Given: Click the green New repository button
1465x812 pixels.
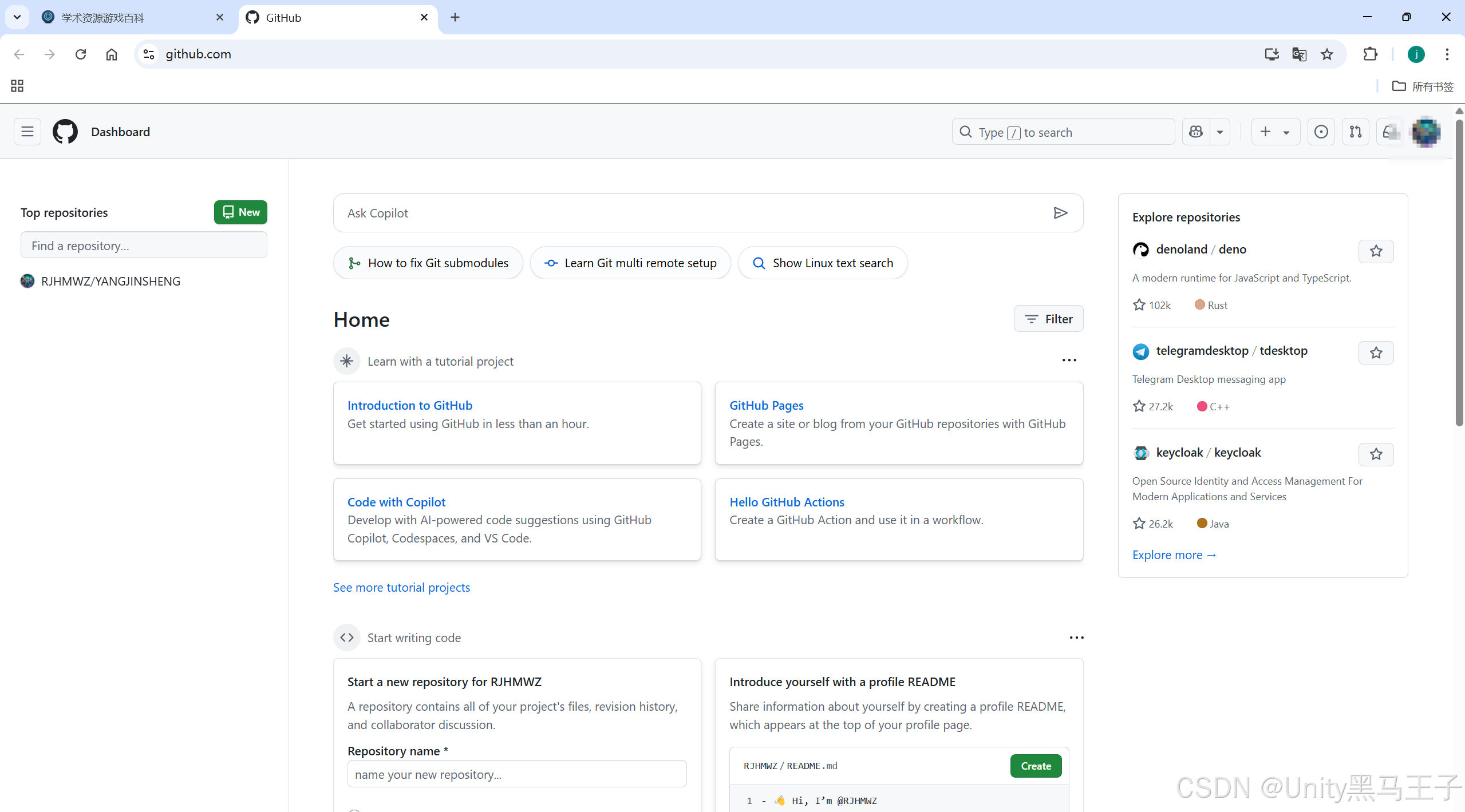Looking at the screenshot, I should click(x=240, y=212).
